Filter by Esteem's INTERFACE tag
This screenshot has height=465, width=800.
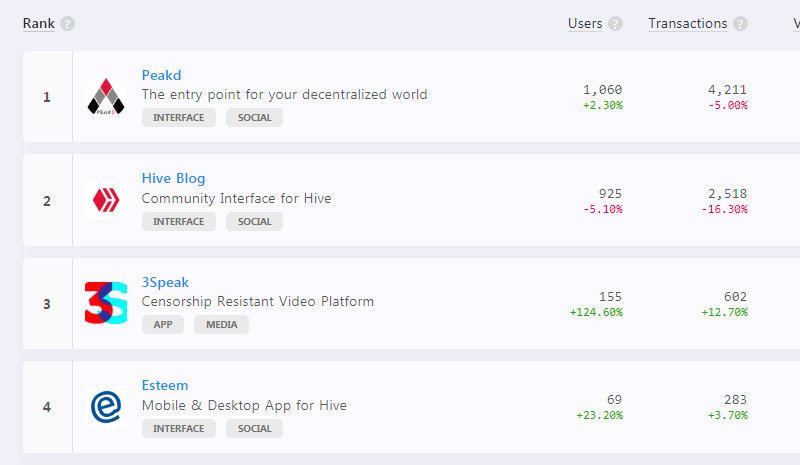[179, 428]
